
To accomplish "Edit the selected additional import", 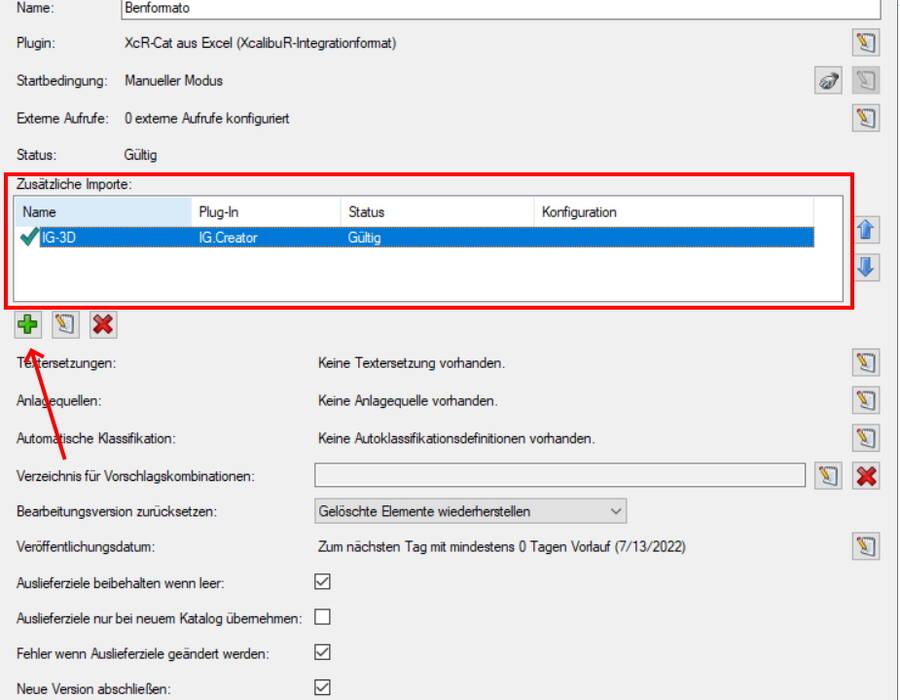I will point(65,325).
